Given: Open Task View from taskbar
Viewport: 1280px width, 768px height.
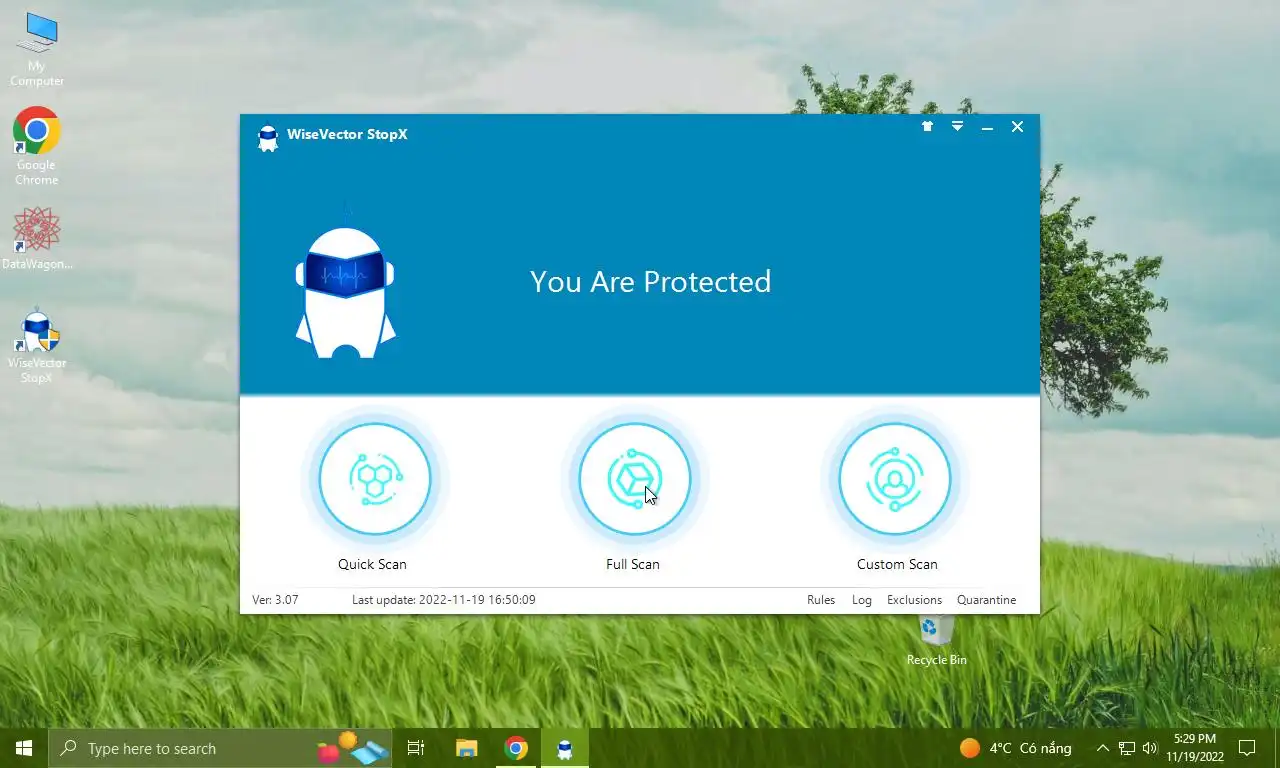Looking at the screenshot, I should click(x=416, y=748).
